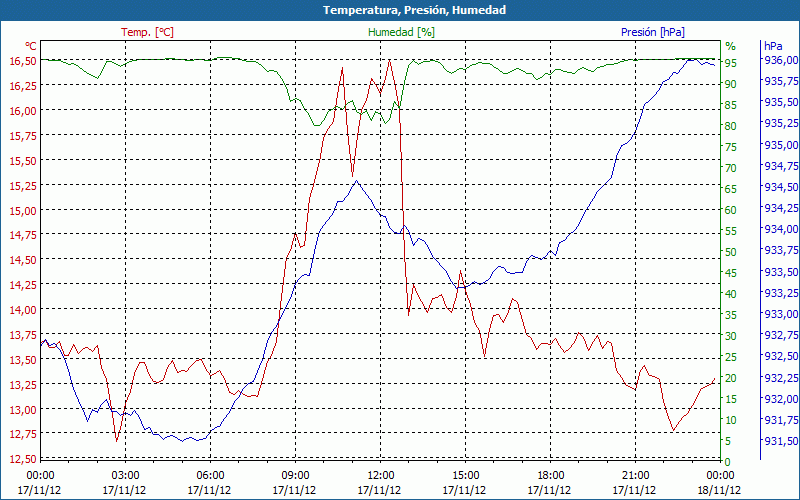Select the blue 'Presión [hPa]' legend label

point(653,32)
